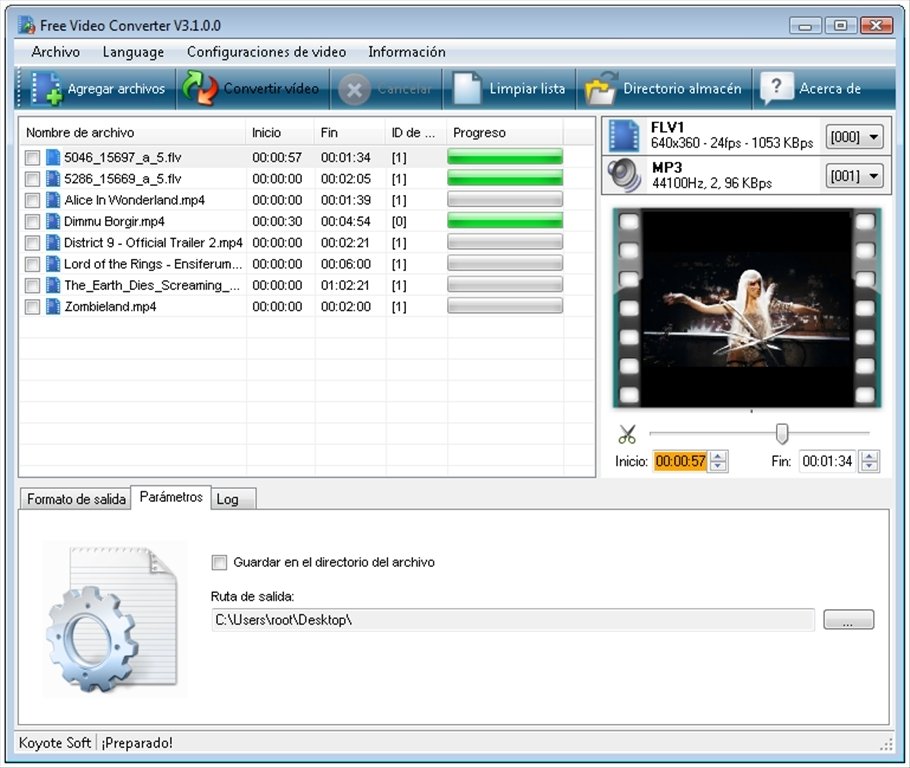Click the Ruta de salida path field

(x=513, y=620)
